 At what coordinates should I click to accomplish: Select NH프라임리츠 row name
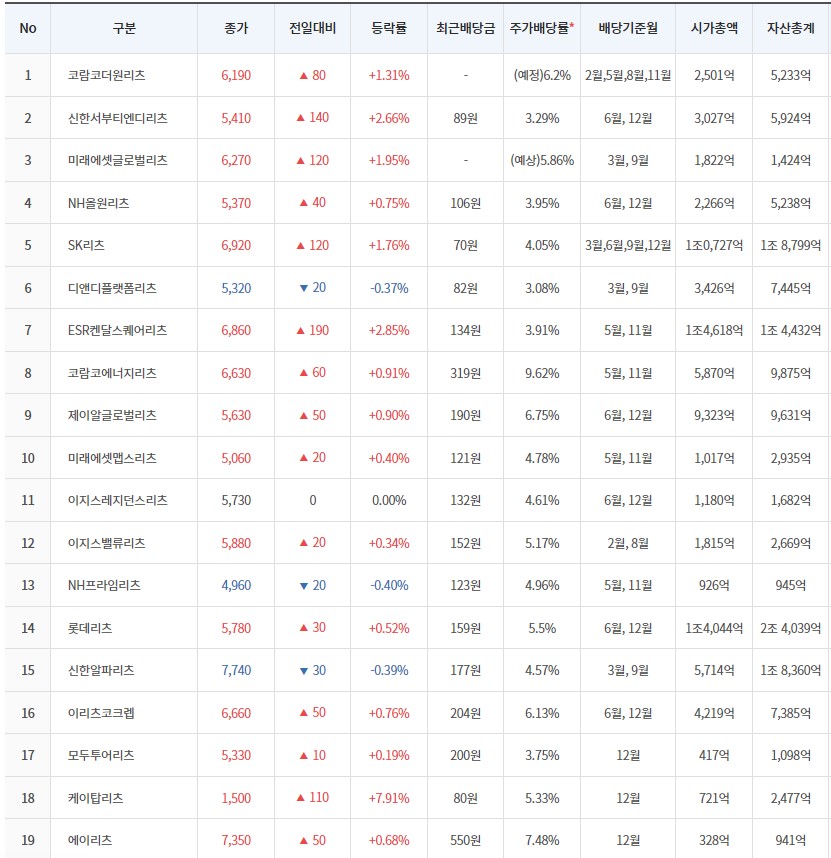click(104, 585)
